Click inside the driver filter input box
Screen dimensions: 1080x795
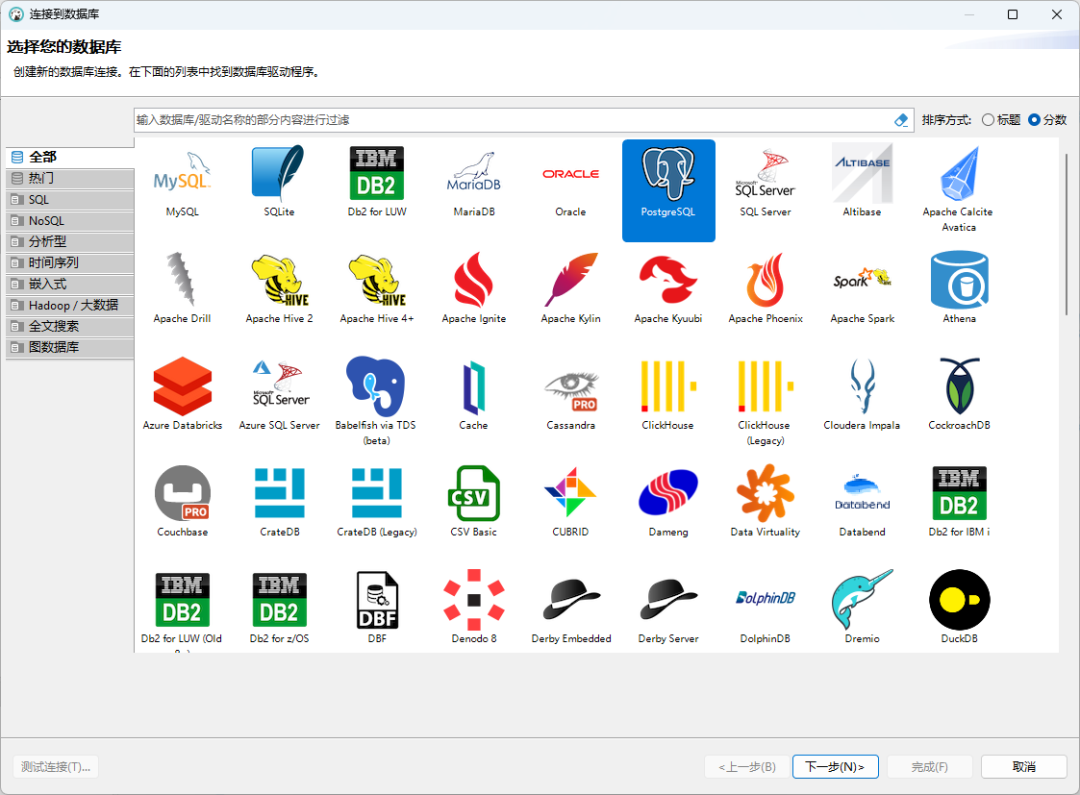[x=500, y=119]
